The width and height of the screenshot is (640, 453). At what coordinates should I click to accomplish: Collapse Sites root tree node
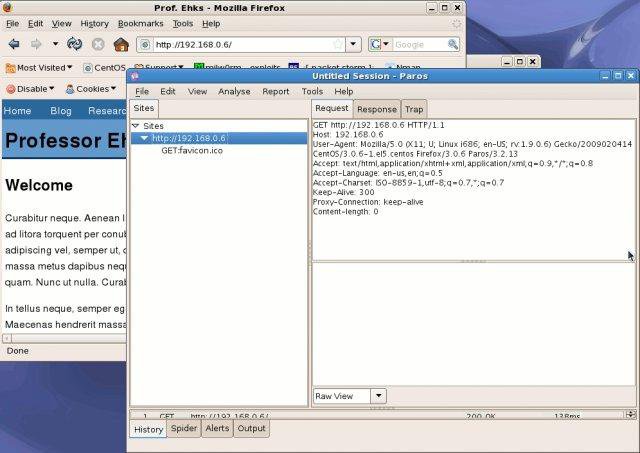click(x=136, y=126)
